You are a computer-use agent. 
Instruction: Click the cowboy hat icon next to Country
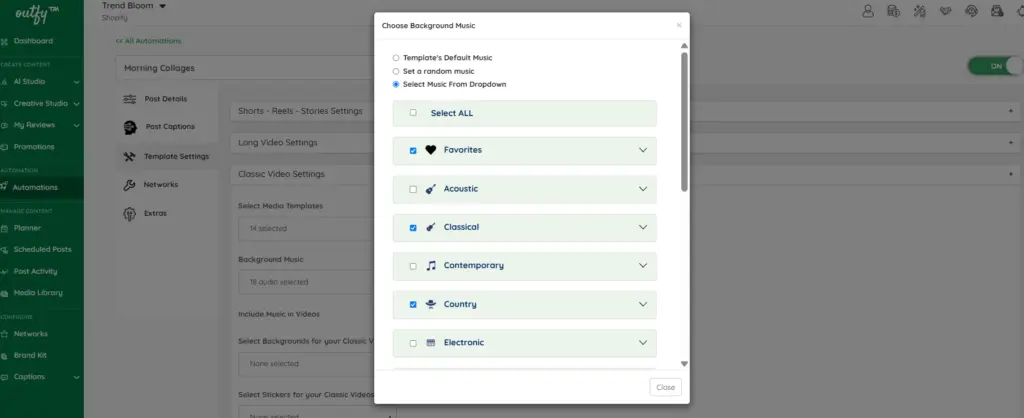pos(430,304)
